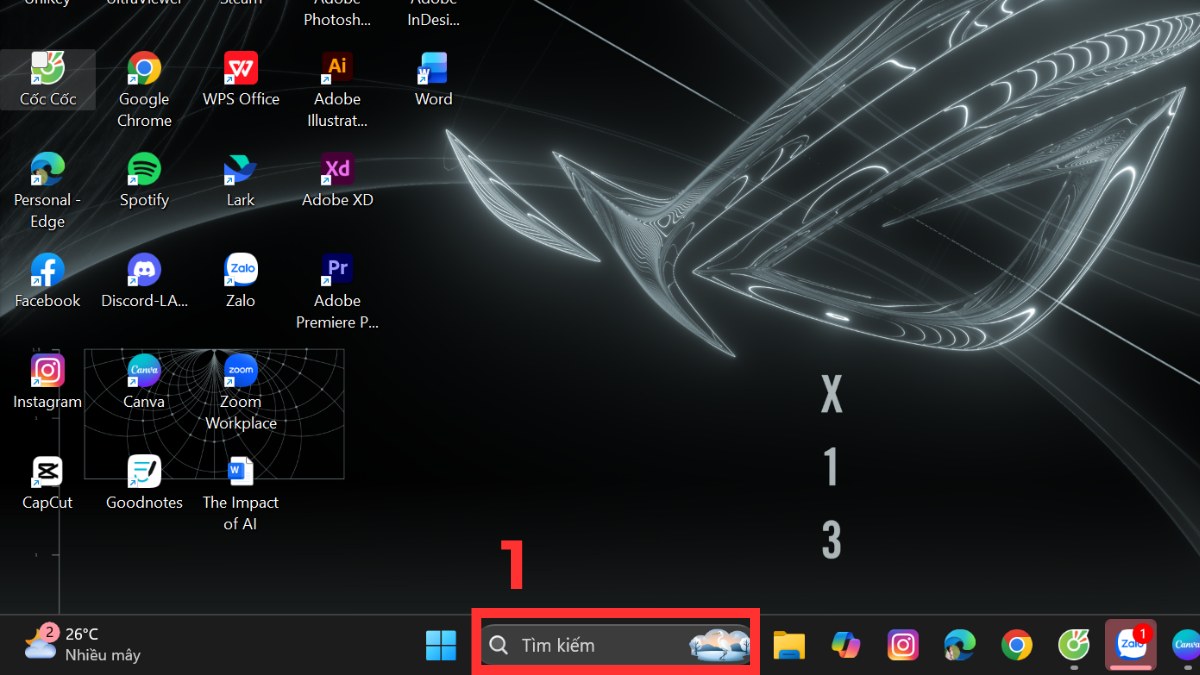
Task: Select the Word desktop shortcut
Action: pyautogui.click(x=434, y=79)
